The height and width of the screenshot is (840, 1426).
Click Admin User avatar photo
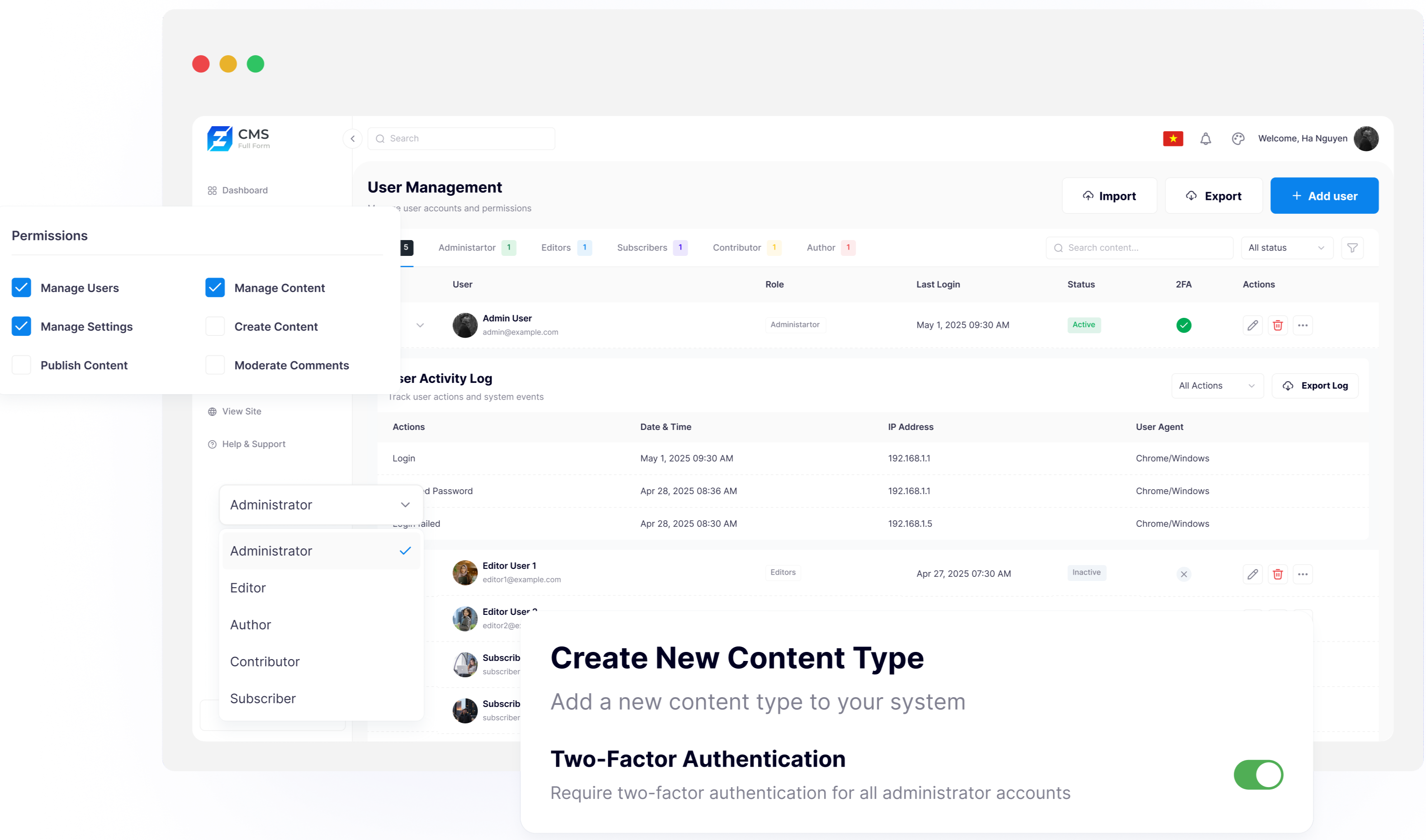coord(465,326)
